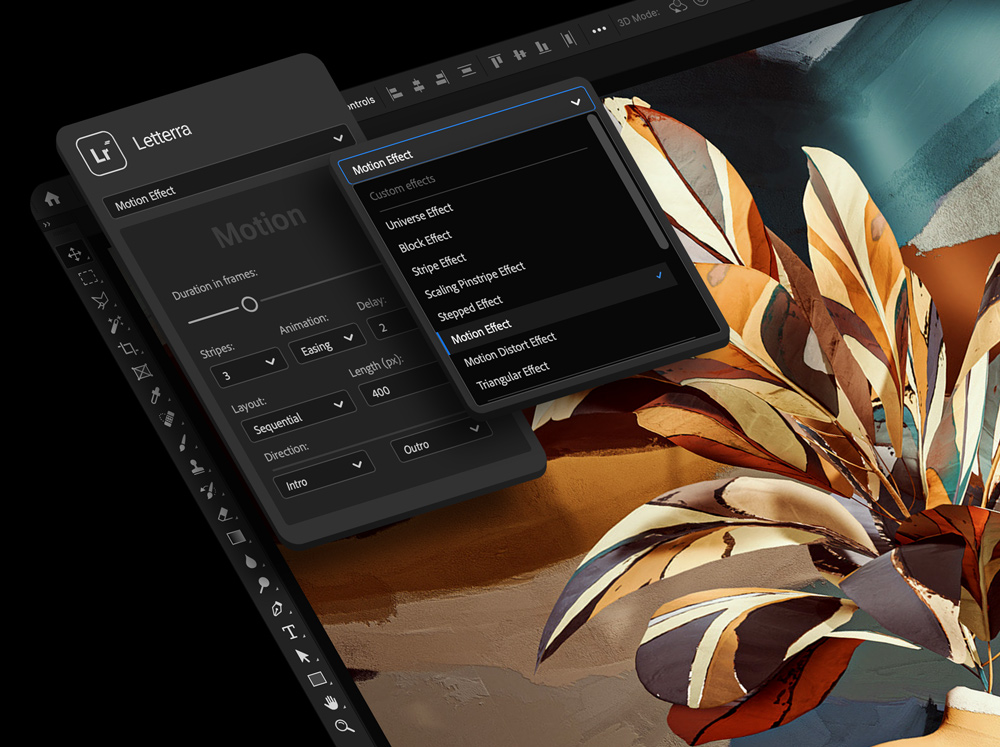Align right edges in options bar
This screenshot has height=747, width=1000.
tap(442, 78)
